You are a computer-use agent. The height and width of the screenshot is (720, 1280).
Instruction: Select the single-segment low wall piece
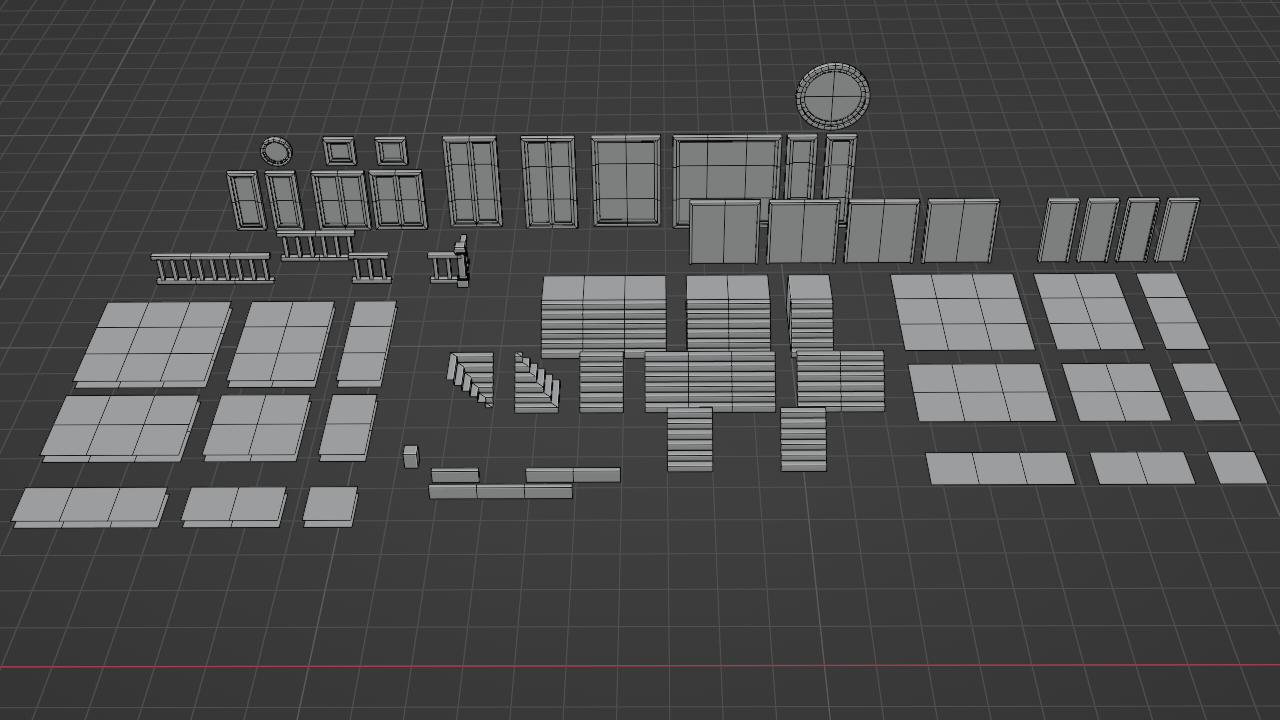[454, 475]
